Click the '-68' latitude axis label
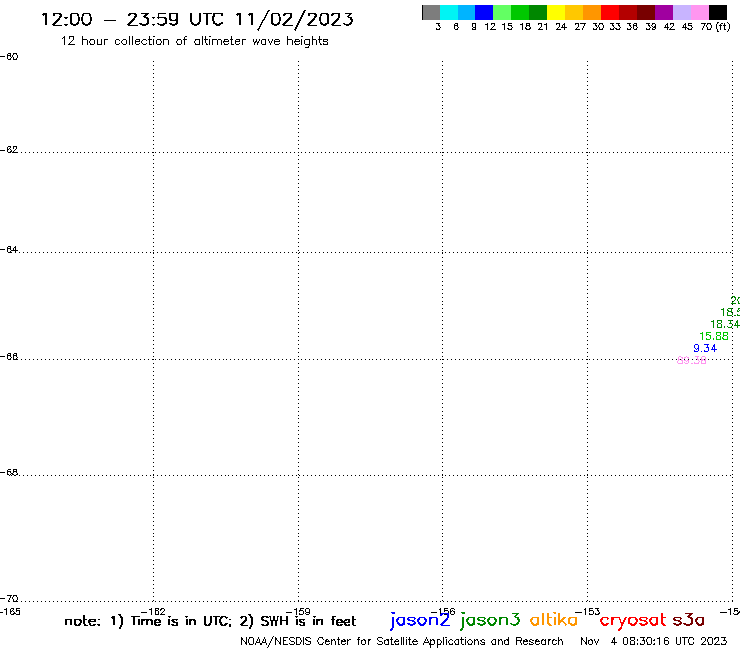The width and height of the screenshot is (740, 650). pyautogui.click(x=9, y=473)
